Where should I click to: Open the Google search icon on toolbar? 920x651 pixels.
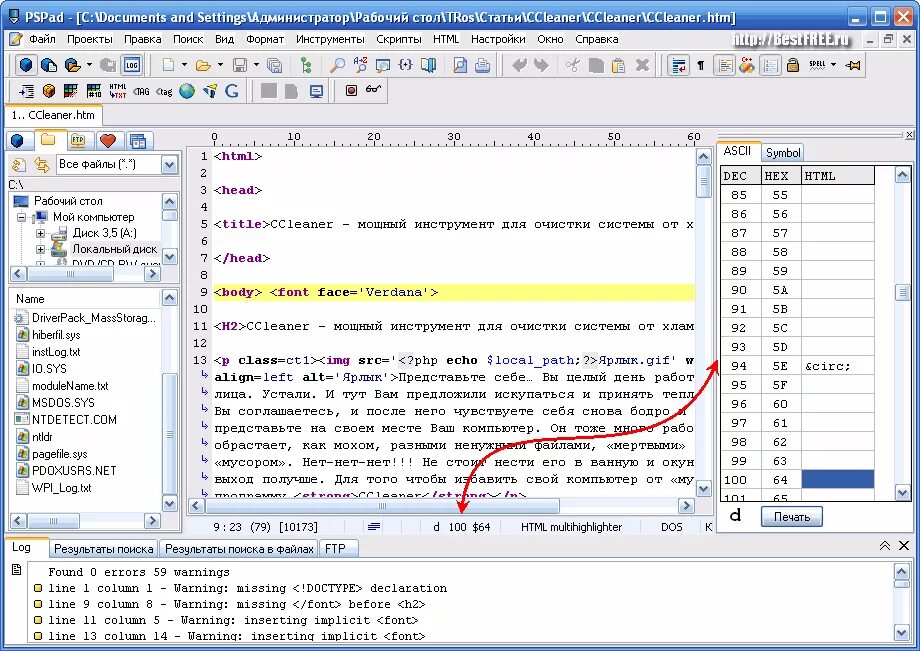tap(231, 90)
